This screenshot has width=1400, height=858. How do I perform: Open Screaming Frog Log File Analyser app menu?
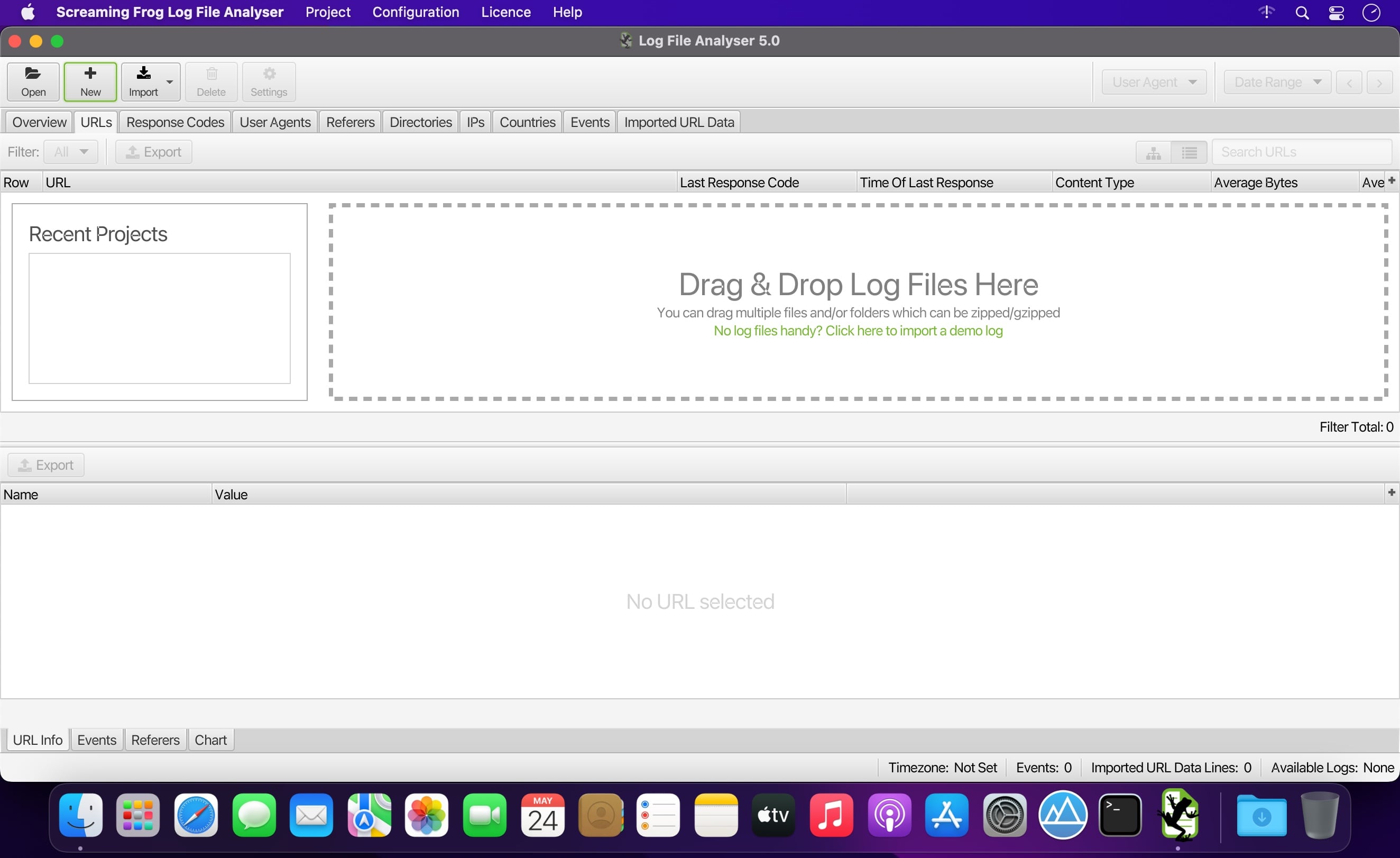pyautogui.click(x=169, y=12)
